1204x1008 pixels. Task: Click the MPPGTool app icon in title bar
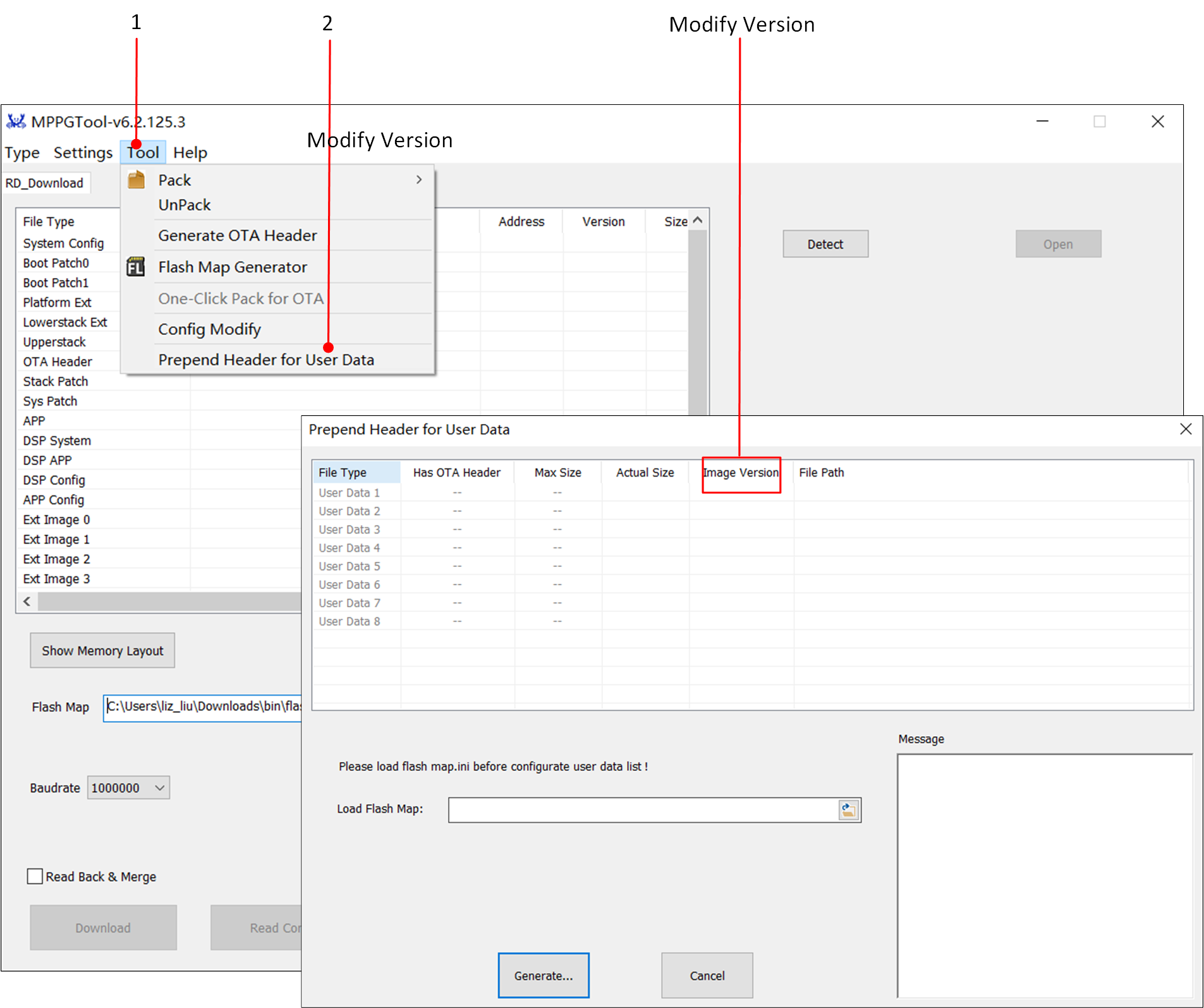[16, 121]
